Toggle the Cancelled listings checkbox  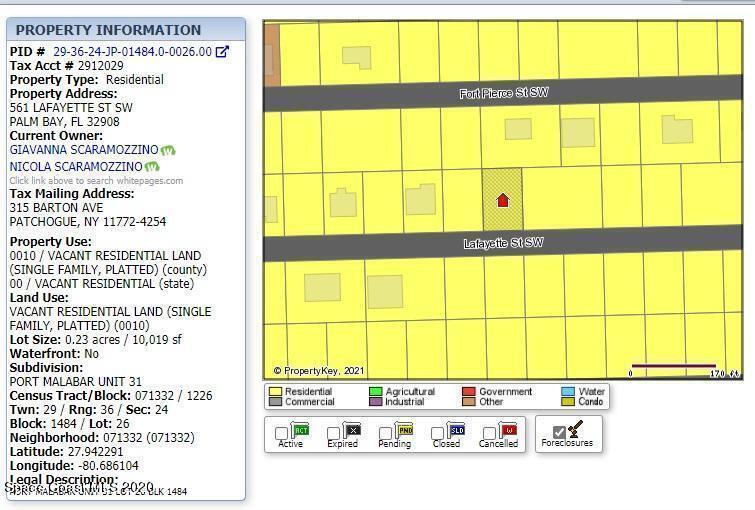coord(490,434)
